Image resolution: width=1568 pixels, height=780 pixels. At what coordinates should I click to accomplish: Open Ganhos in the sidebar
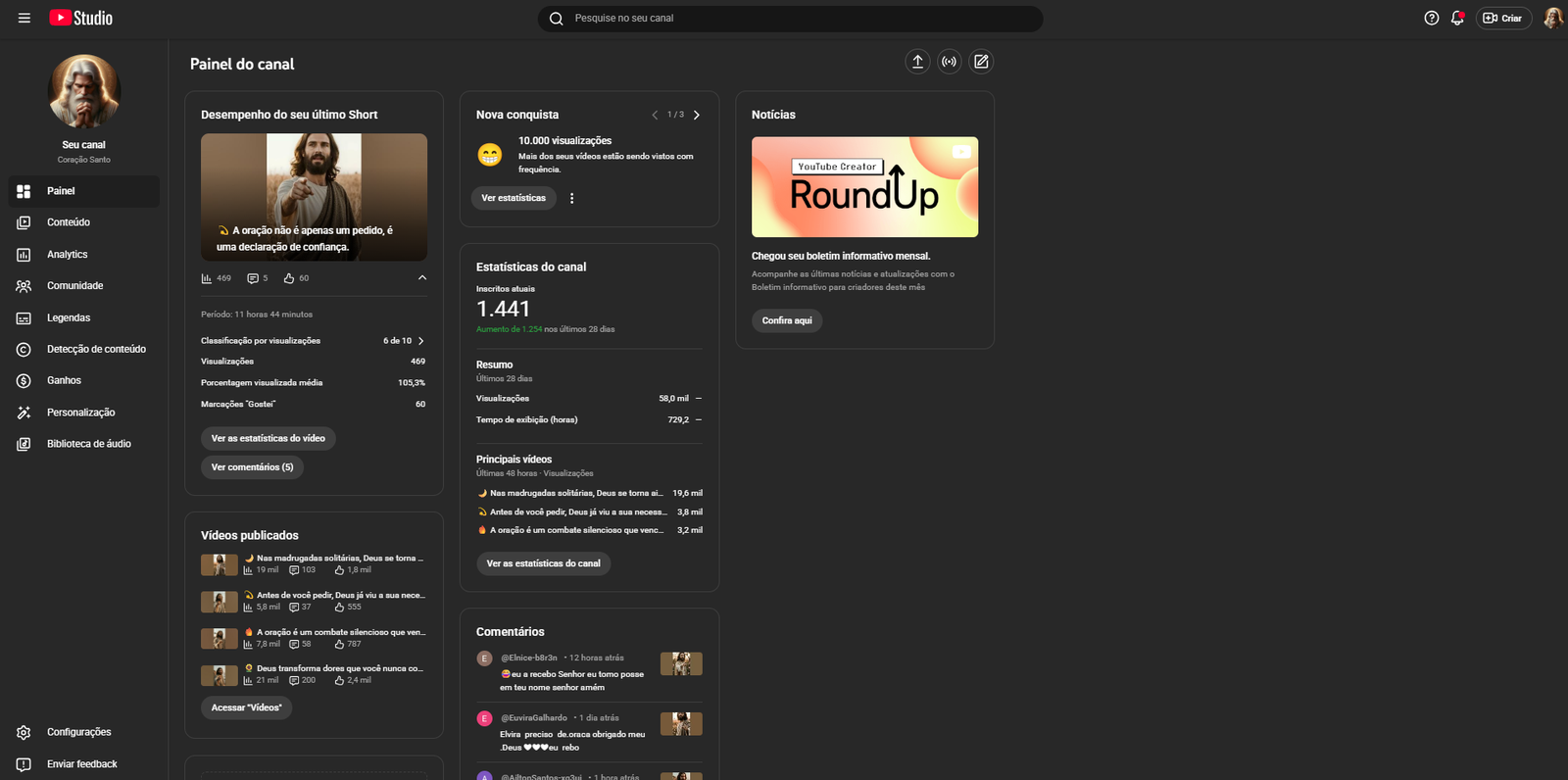pos(64,380)
